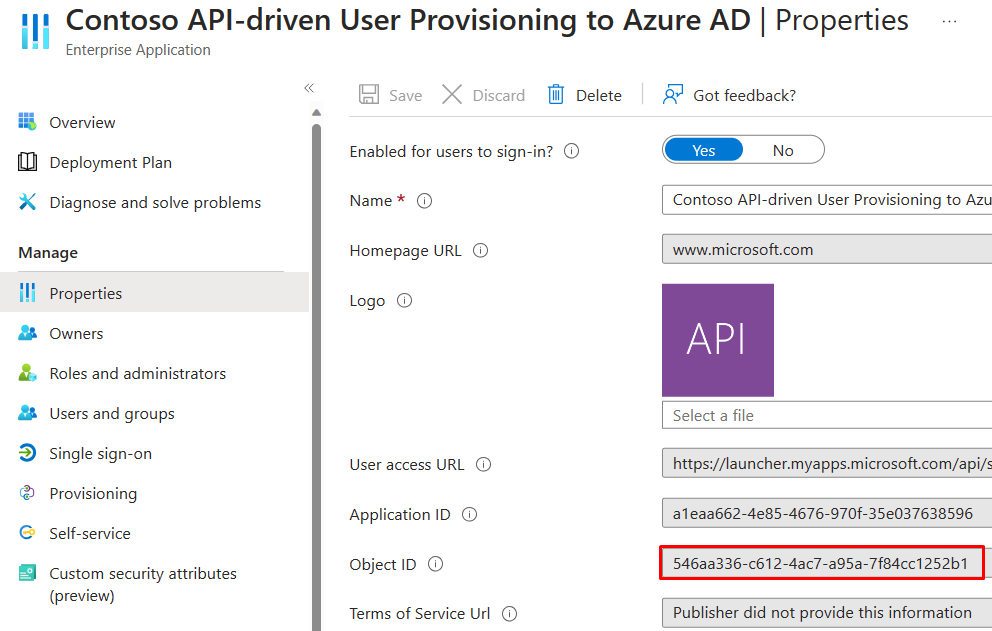Click info icon next to Logo
The width and height of the screenshot is (992, 631).
(404, 301)
